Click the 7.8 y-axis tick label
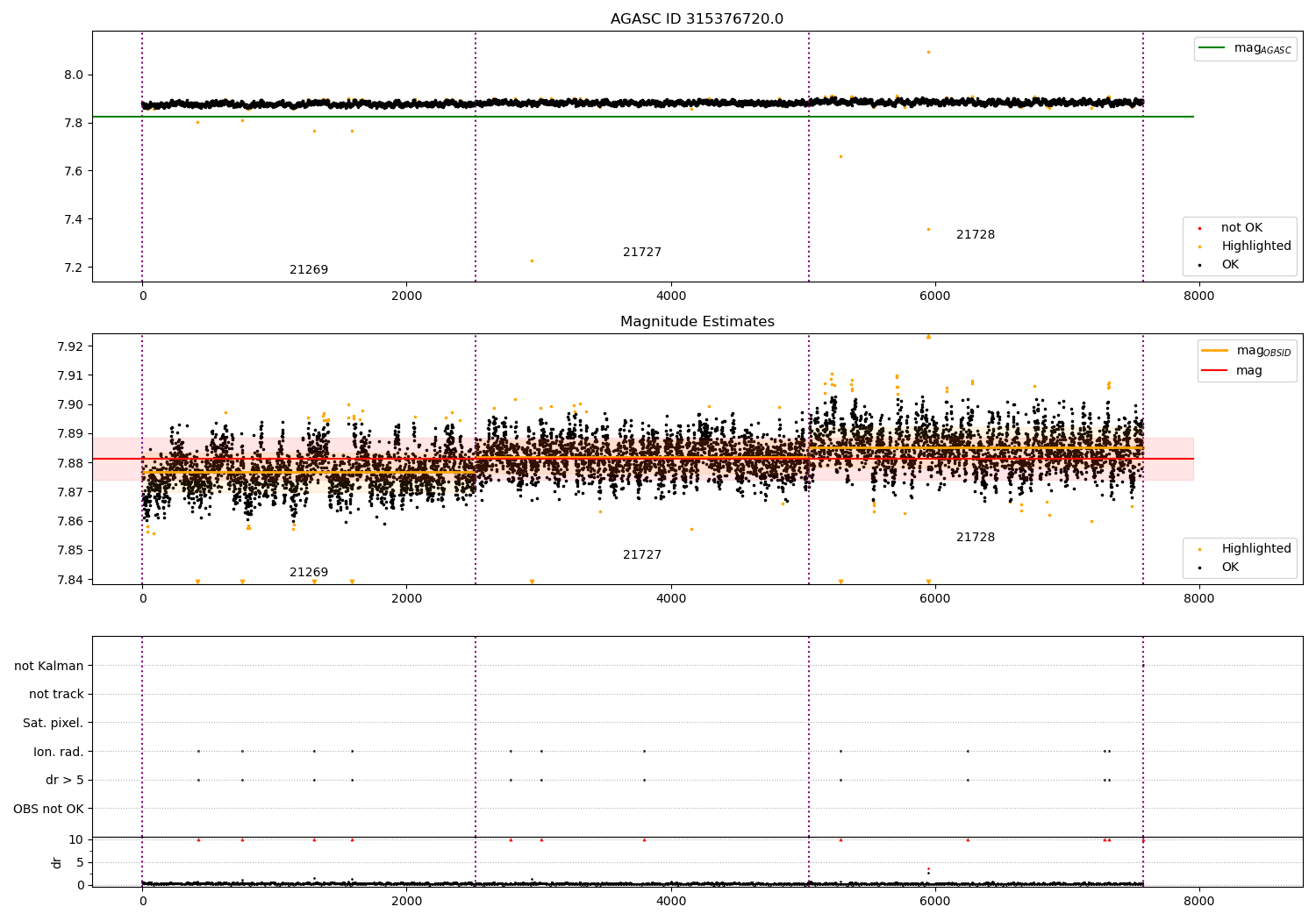Viewport: 1316px width, 921px height. point(74,124)
